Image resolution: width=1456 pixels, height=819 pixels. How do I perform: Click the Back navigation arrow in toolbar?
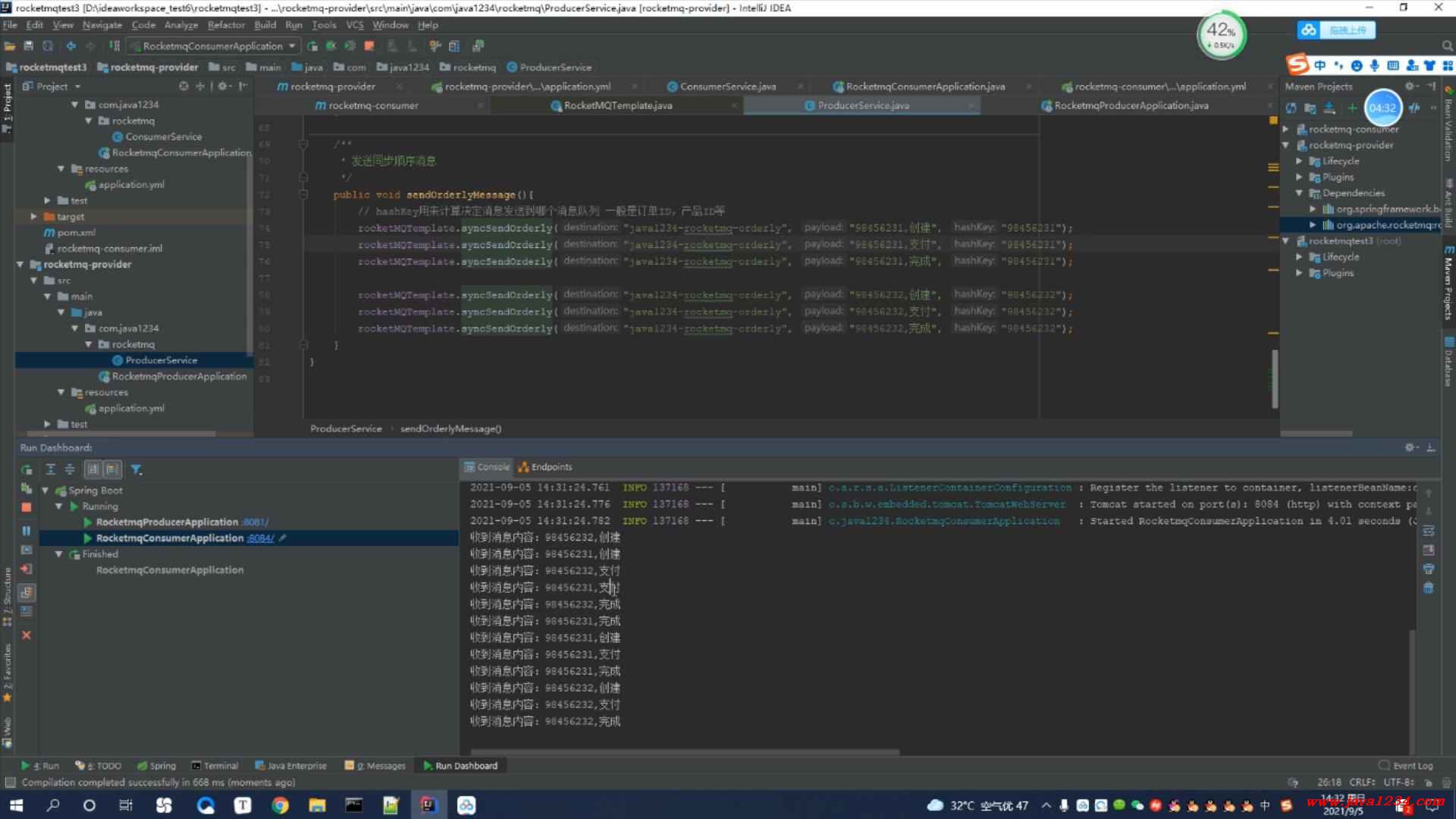tap(71, 46)
